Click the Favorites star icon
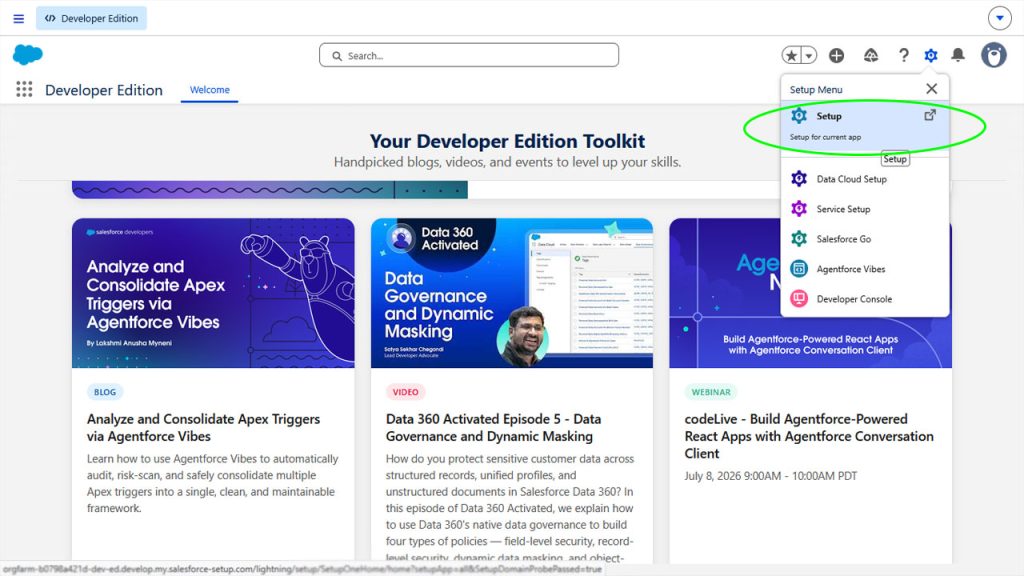Screen dimensions: 1024x576 pos(792,56)
